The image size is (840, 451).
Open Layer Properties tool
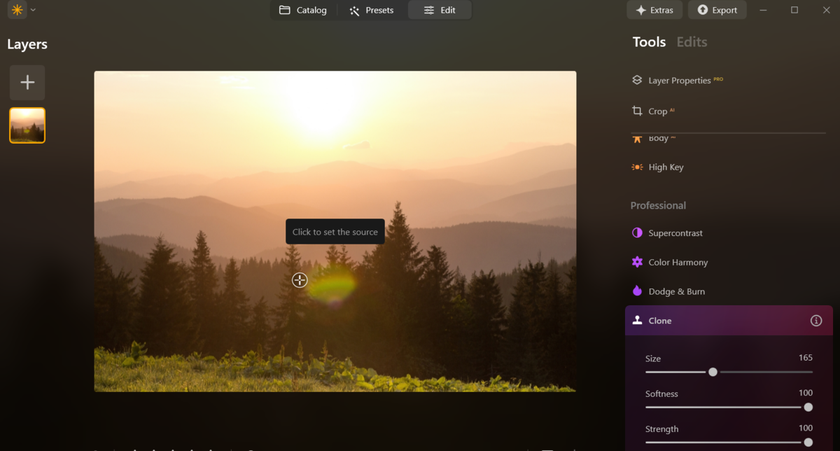(679, 80)
